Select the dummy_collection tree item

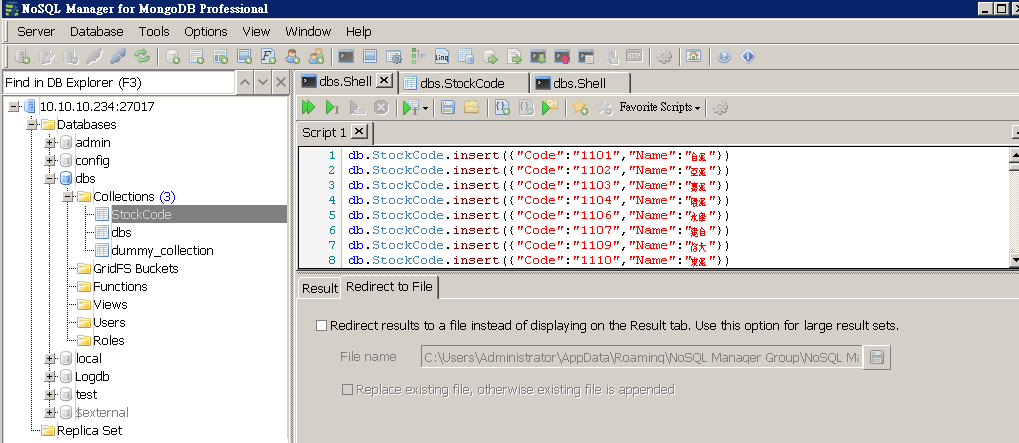click(x=162, y=251)
